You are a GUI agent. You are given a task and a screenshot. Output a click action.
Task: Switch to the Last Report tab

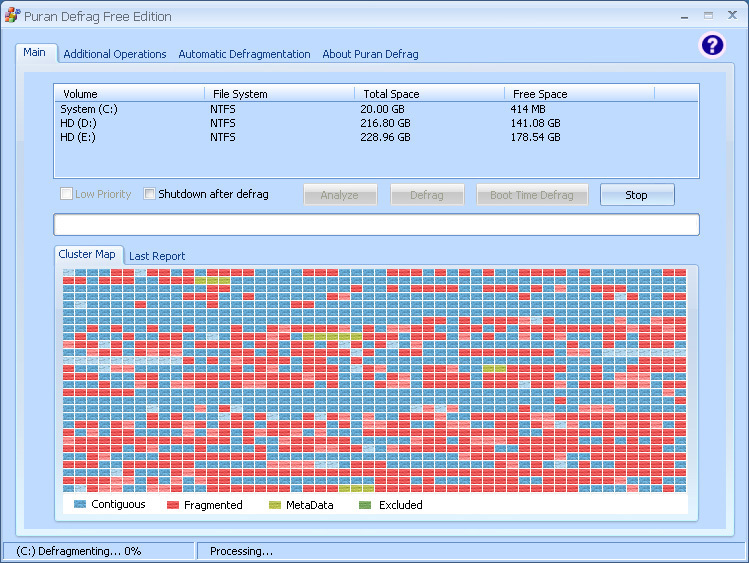tap(157, 256)
